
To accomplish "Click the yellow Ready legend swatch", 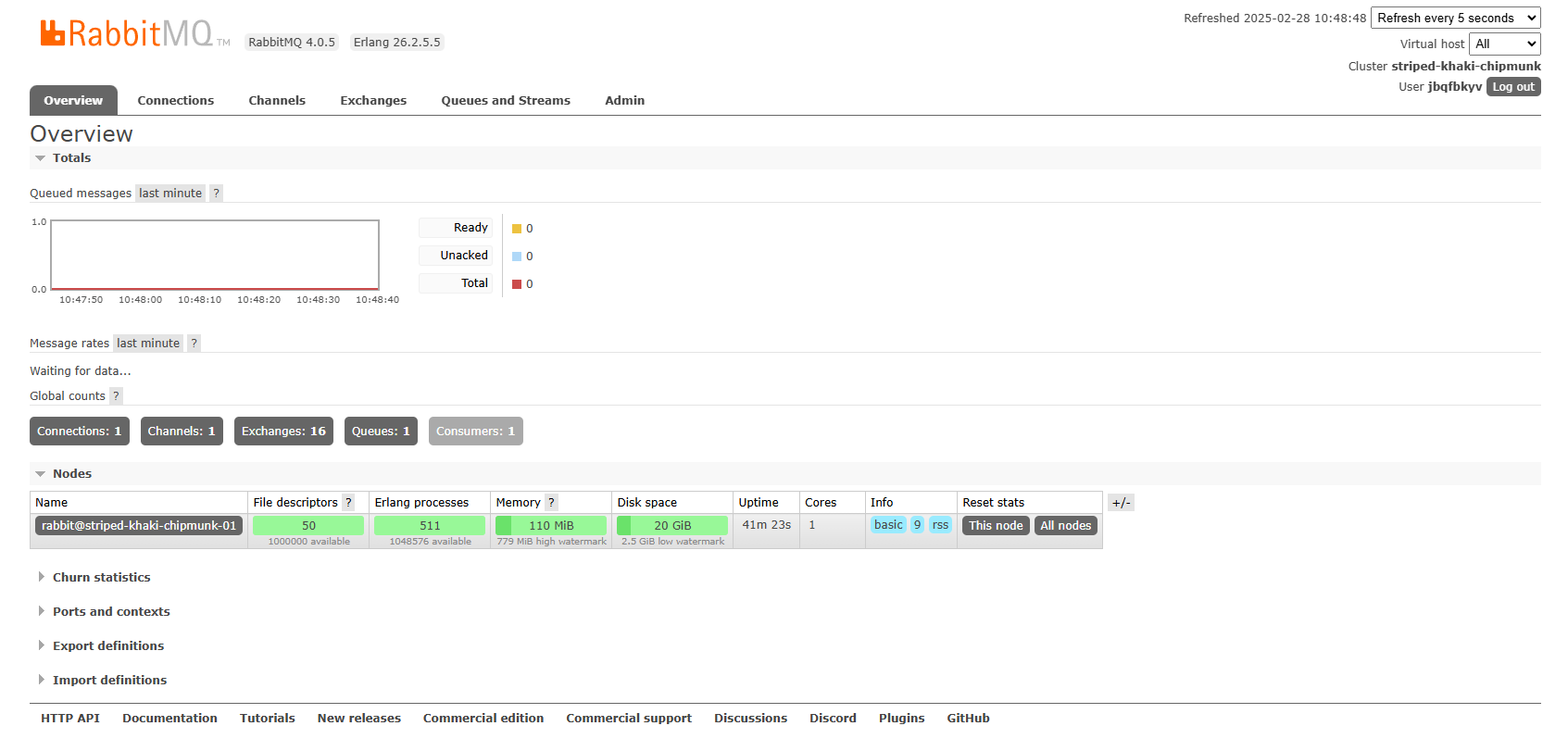I will (517, 229).
